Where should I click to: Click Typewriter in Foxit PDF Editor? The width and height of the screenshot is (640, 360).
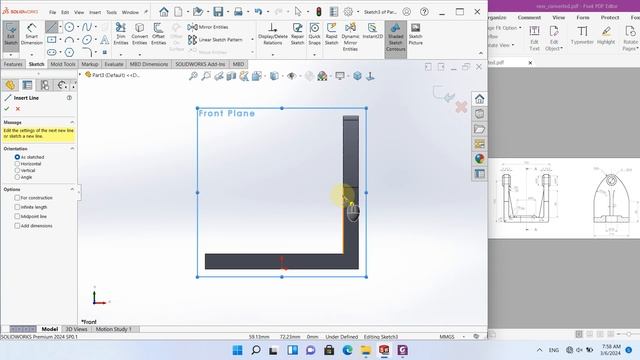tap(582, 35)
